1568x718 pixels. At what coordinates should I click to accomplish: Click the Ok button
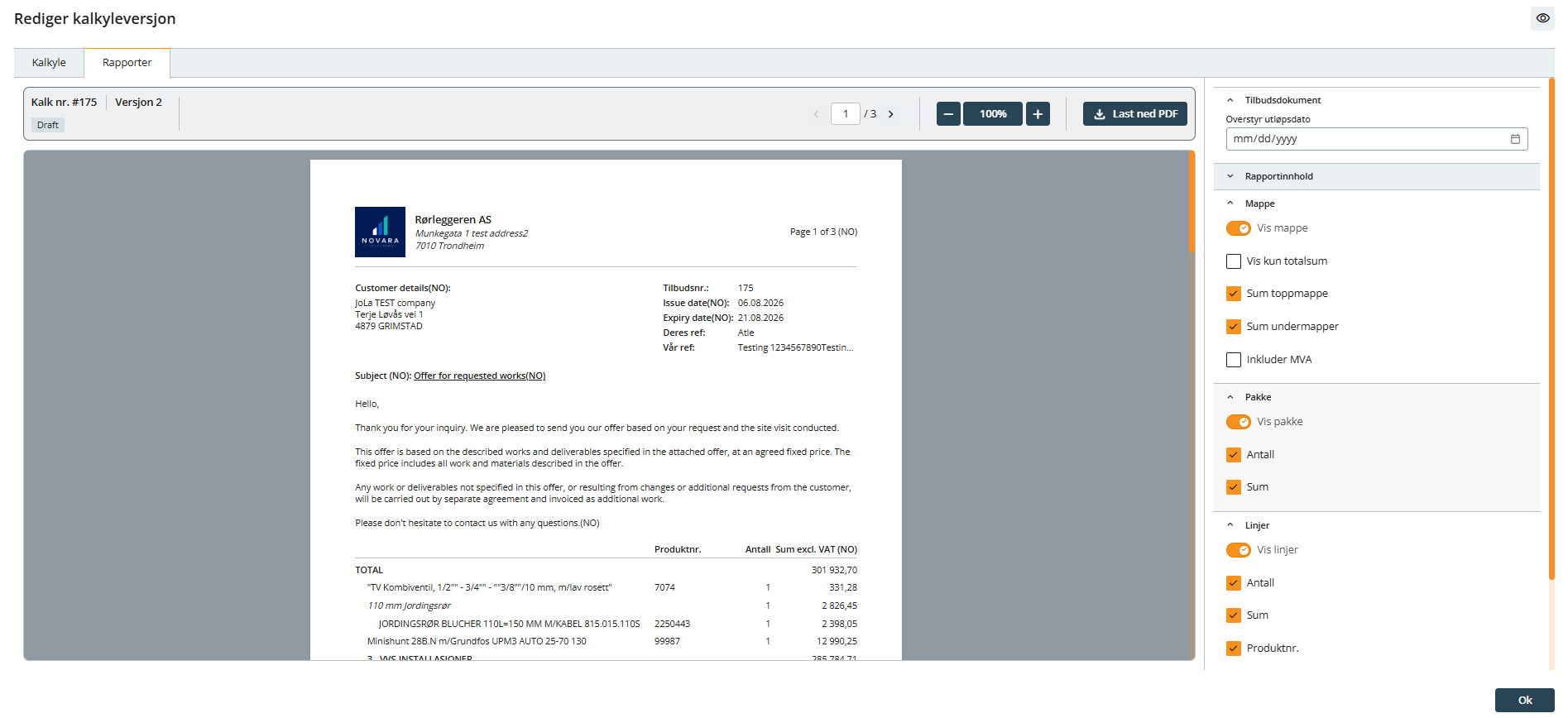(x=1524, y=701)
